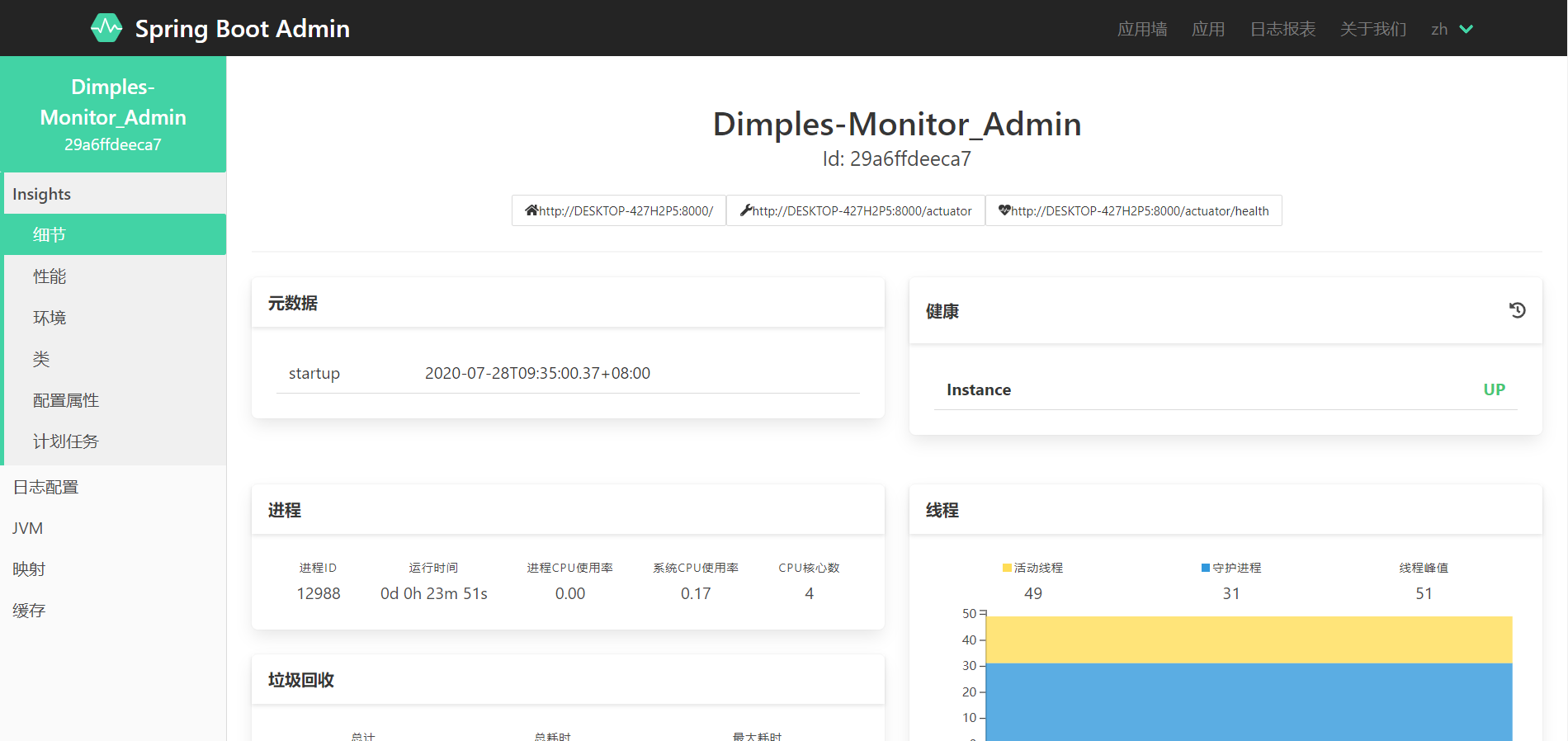The width and height of the screenshot is (1568, 741).
Task: Open 日志报表 in the top navigation
Action: pyautogui.click(x=1282, y=29)
